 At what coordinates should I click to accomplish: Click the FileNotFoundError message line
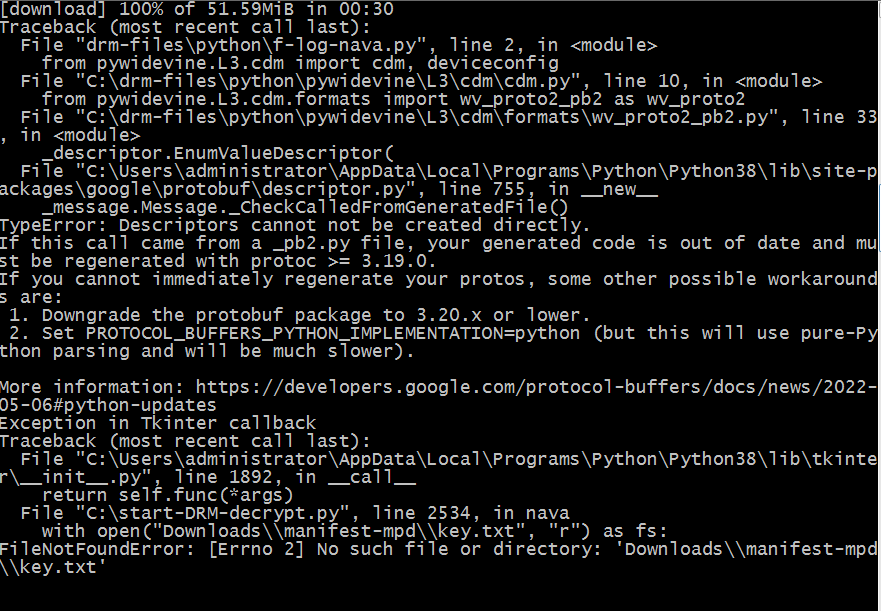438,558
